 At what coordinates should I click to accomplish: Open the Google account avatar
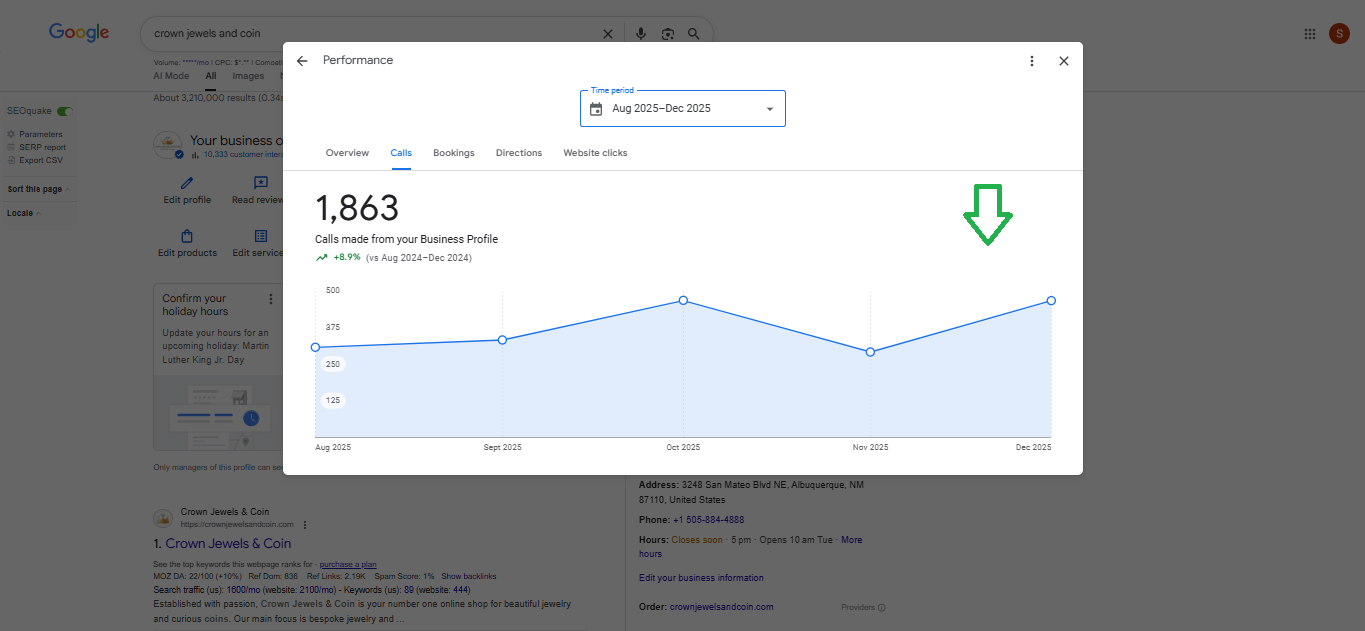[x=1339, y=34]
